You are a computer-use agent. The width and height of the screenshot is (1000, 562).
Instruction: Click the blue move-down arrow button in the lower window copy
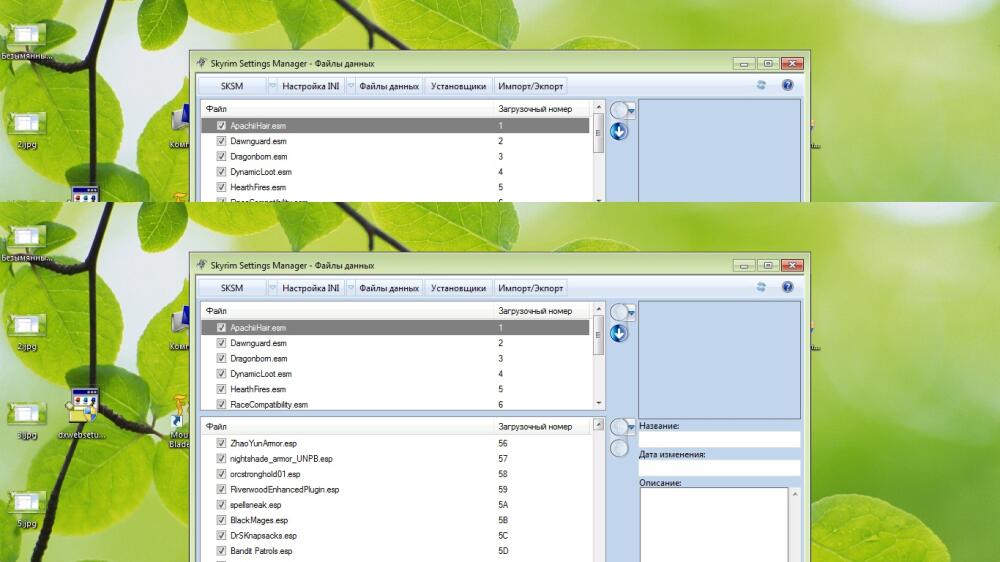click(x=619, y=334)
